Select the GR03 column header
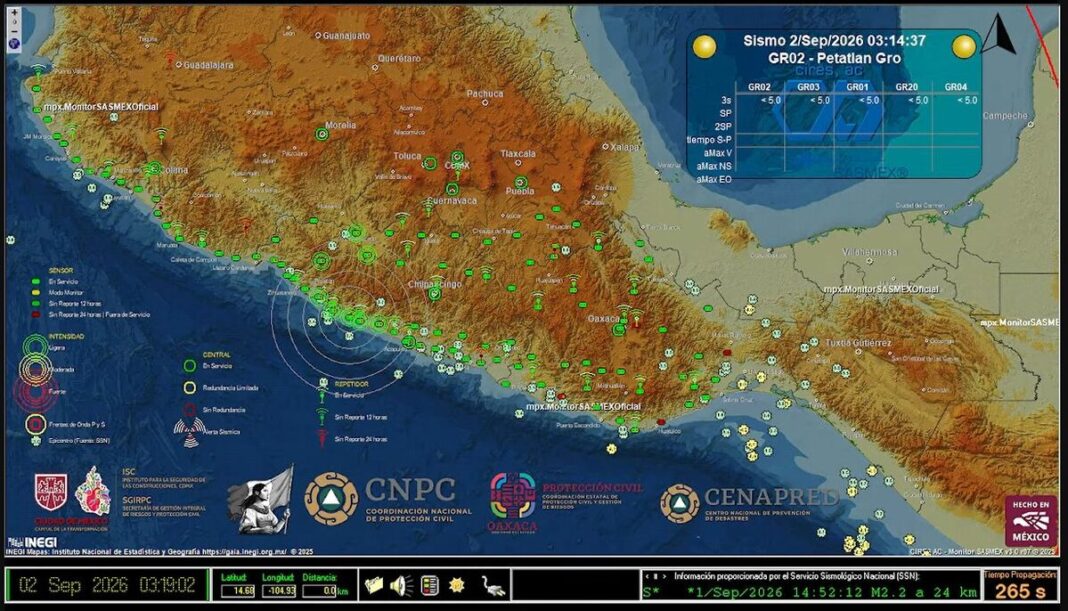The height and width of the screenshot is (611, 1068). tap(808, 87)
